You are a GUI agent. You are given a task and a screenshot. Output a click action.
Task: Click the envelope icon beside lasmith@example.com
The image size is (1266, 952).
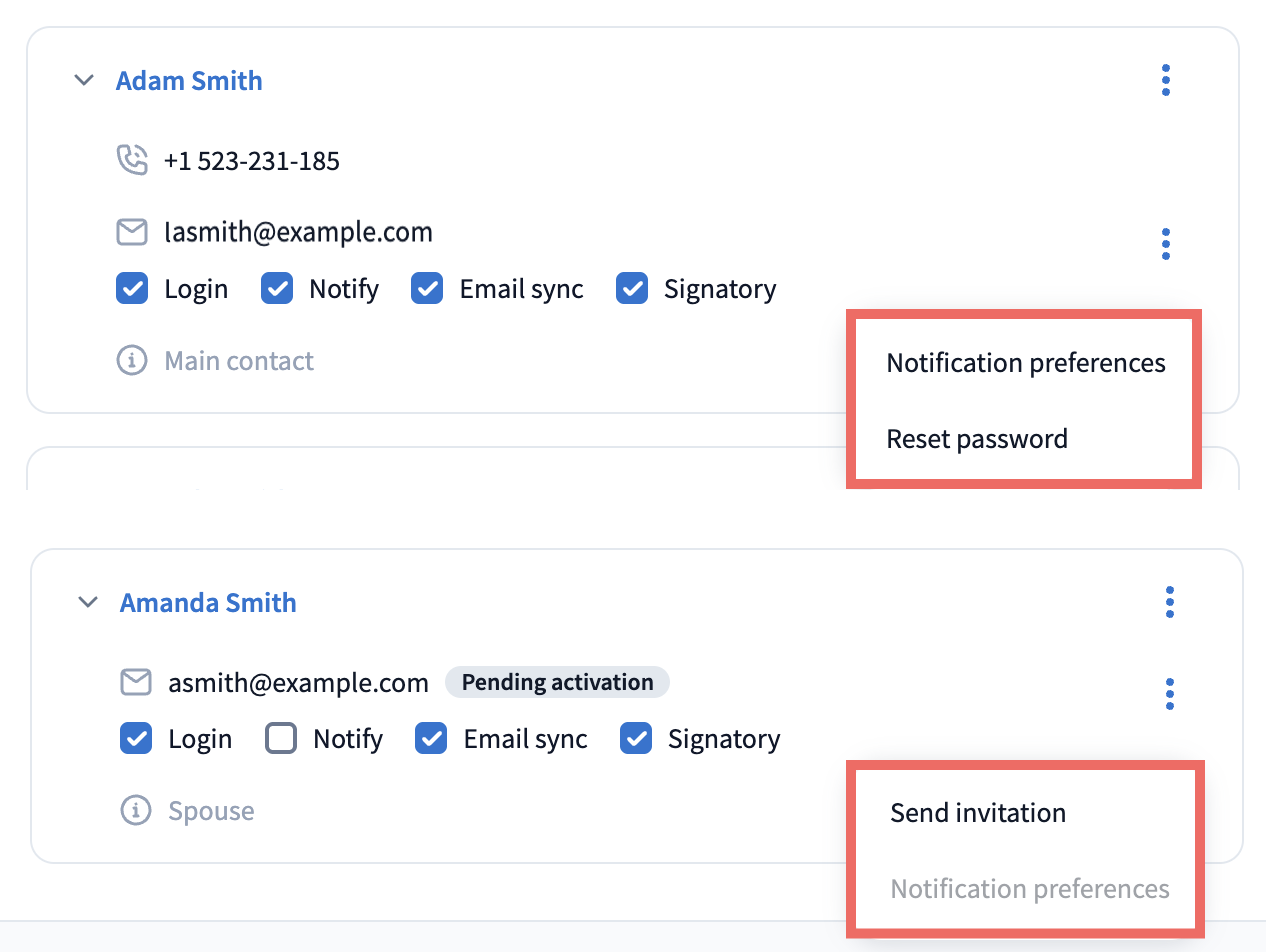(x=132, y=233)
